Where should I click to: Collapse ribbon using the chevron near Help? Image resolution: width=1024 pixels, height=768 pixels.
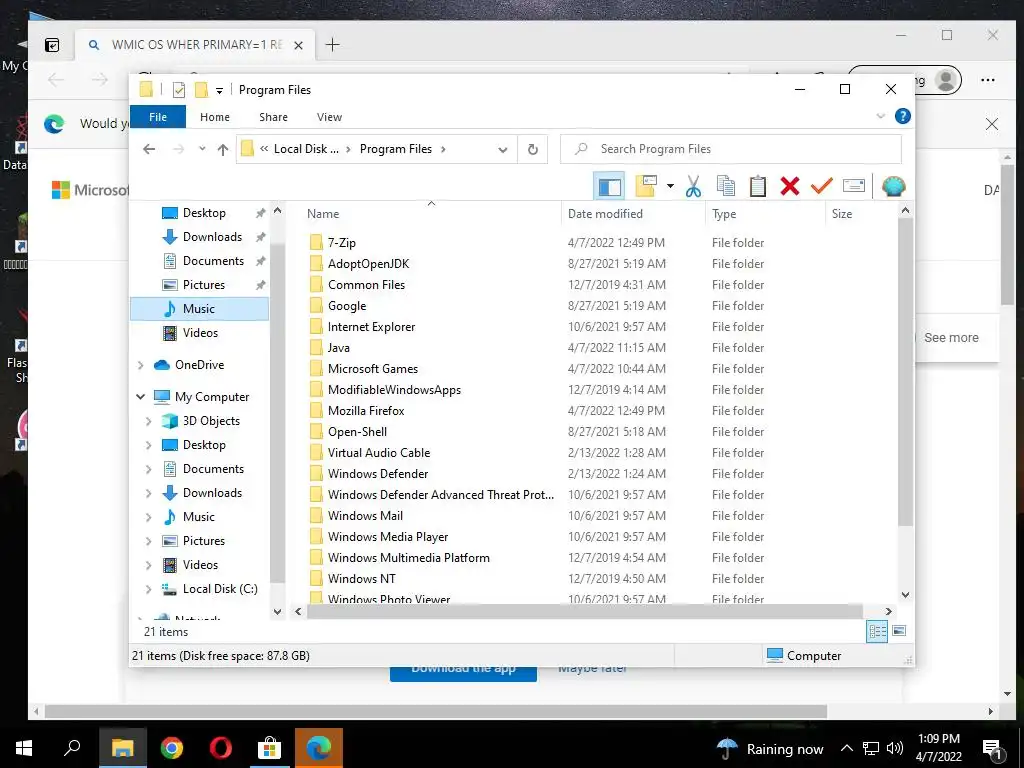click(x=880, y=116)
